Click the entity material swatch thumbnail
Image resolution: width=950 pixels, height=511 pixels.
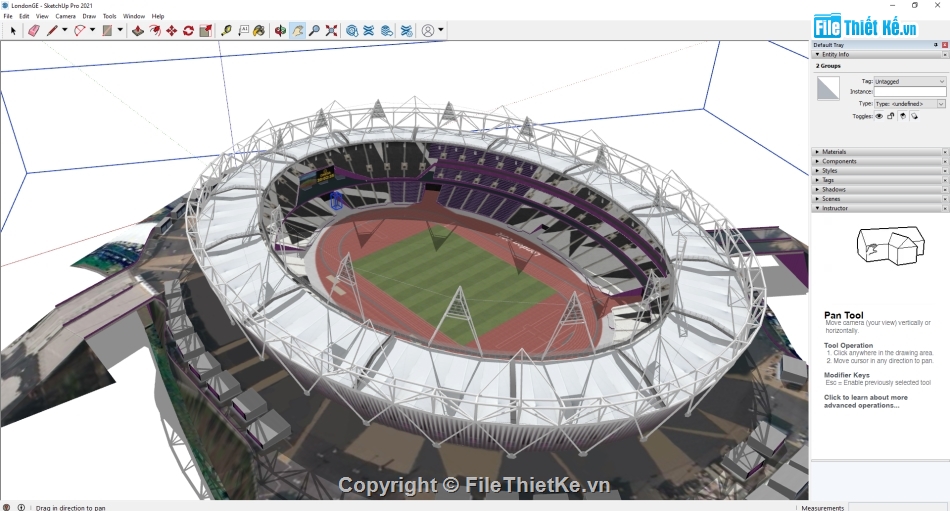(828, 89)
